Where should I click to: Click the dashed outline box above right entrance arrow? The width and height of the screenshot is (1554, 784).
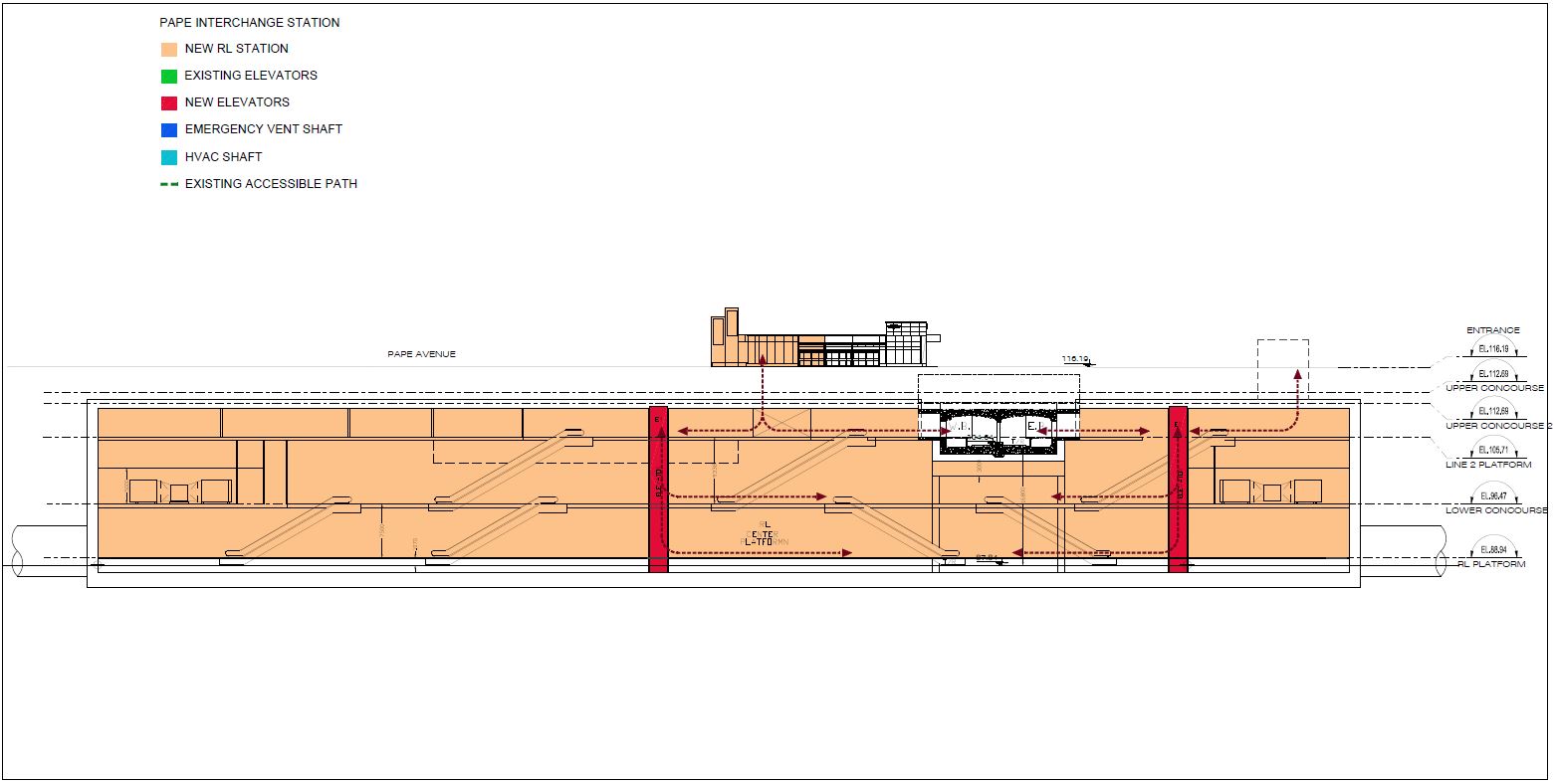pyautogui.click(x=1282, y=368)
